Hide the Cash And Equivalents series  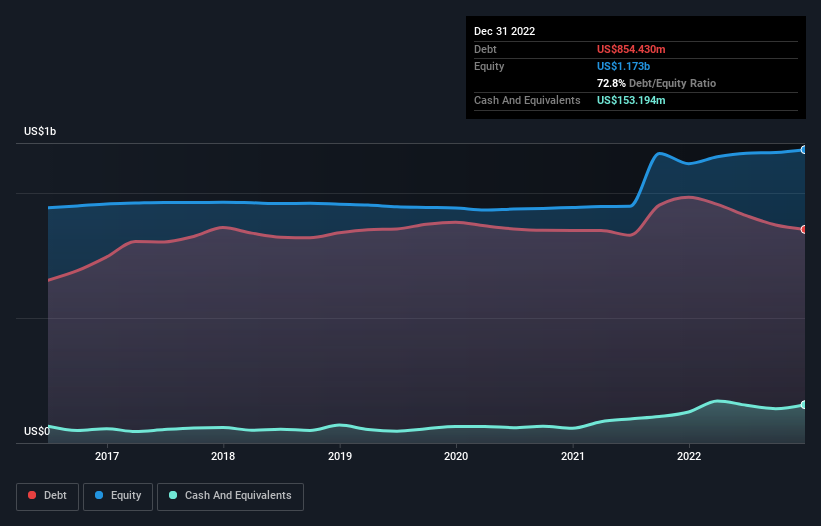pyautogui.click(x=230, y=496)
